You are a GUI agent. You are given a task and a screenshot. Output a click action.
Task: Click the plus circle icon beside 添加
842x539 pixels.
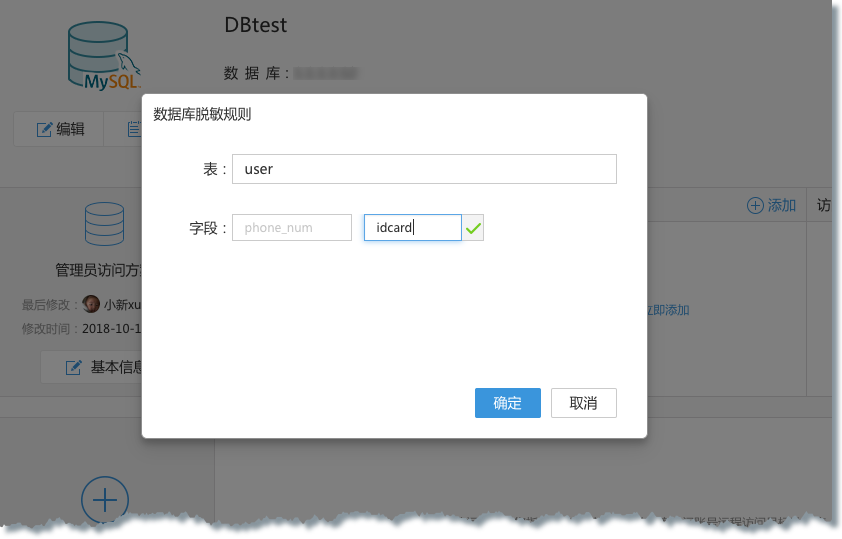[x=755, y=205]
